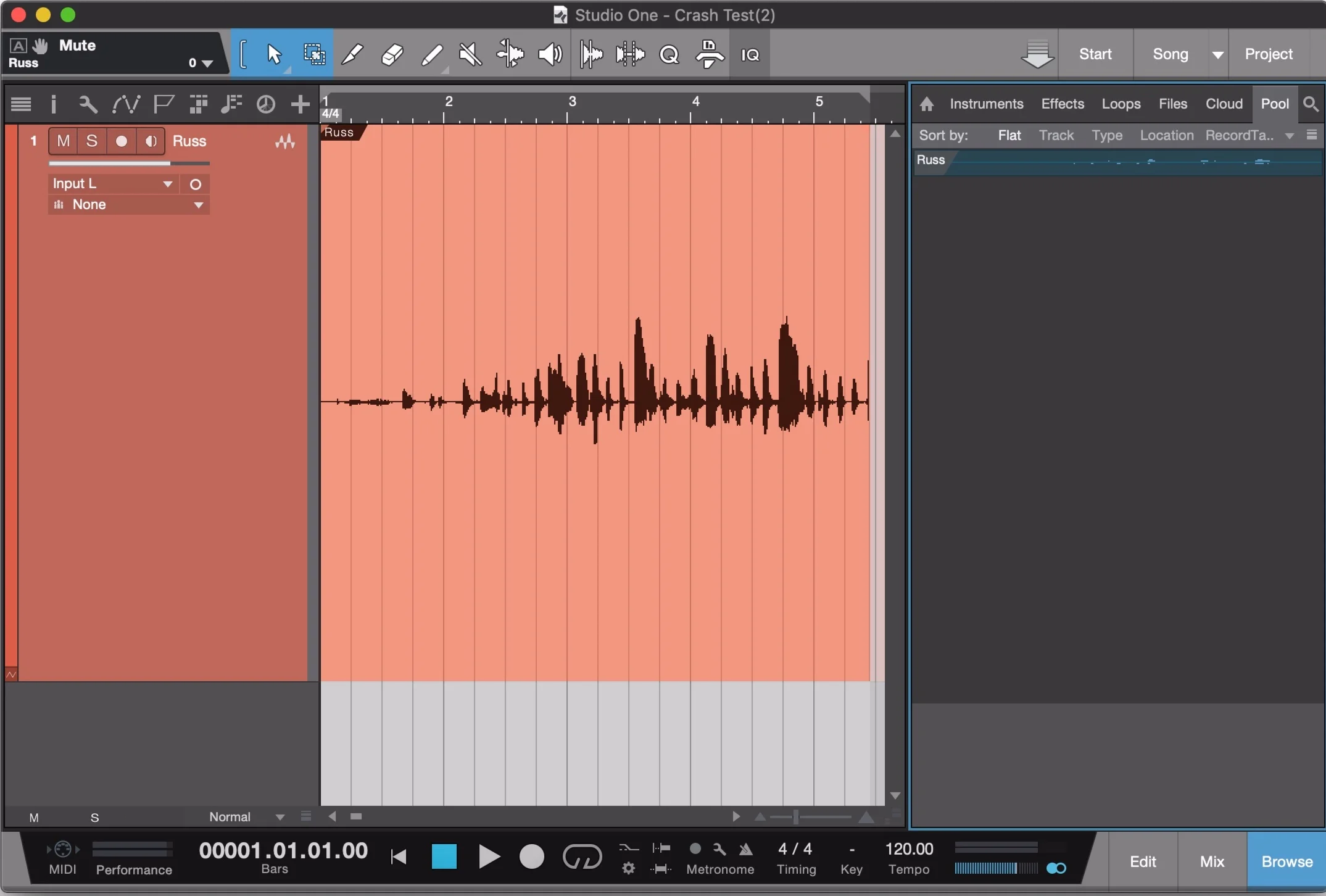Open the Mix view button
Image resolution: width=1326 pixels, height=896 pixels.
1211,861
